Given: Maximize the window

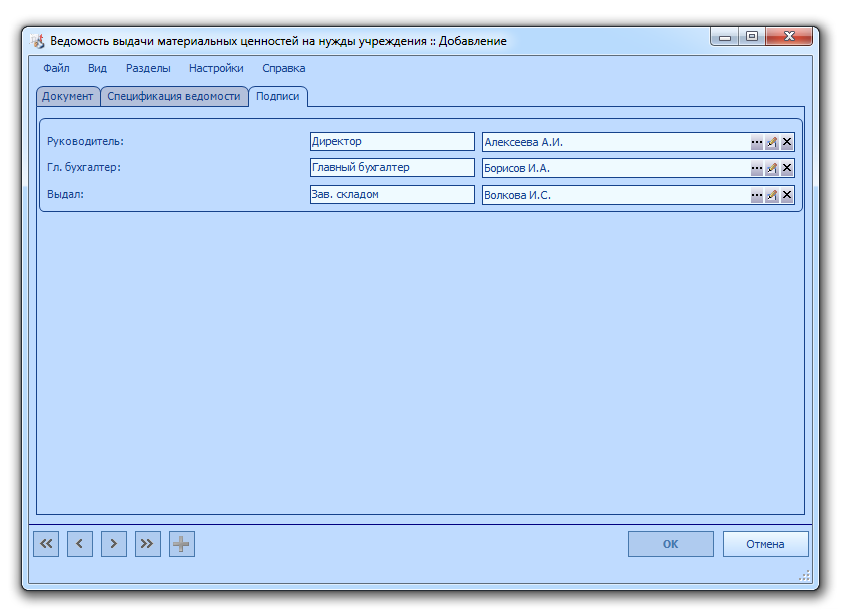Looking at the screenshot, I should tap(752, 37).
